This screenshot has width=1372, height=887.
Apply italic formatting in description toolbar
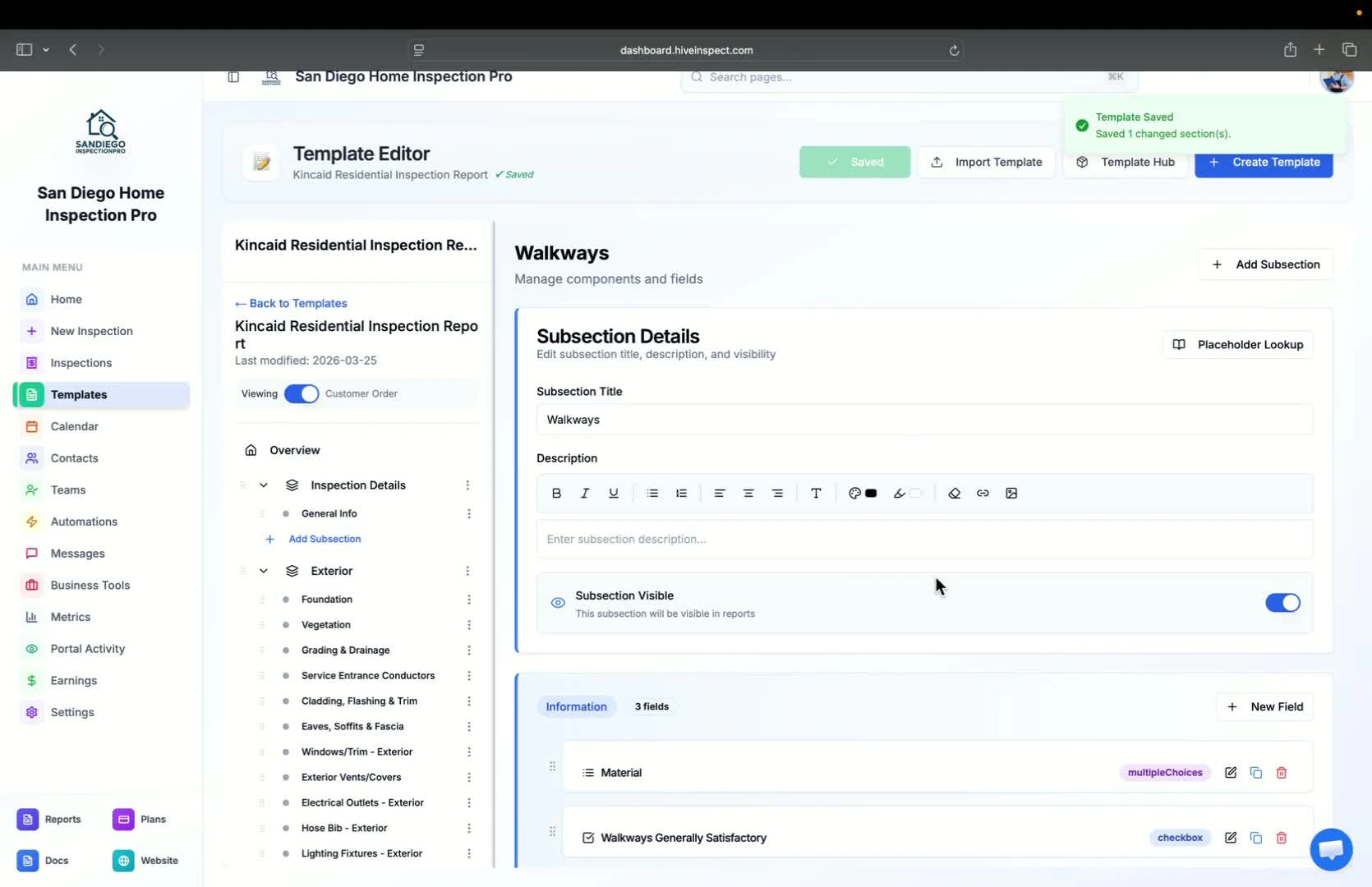585,494
